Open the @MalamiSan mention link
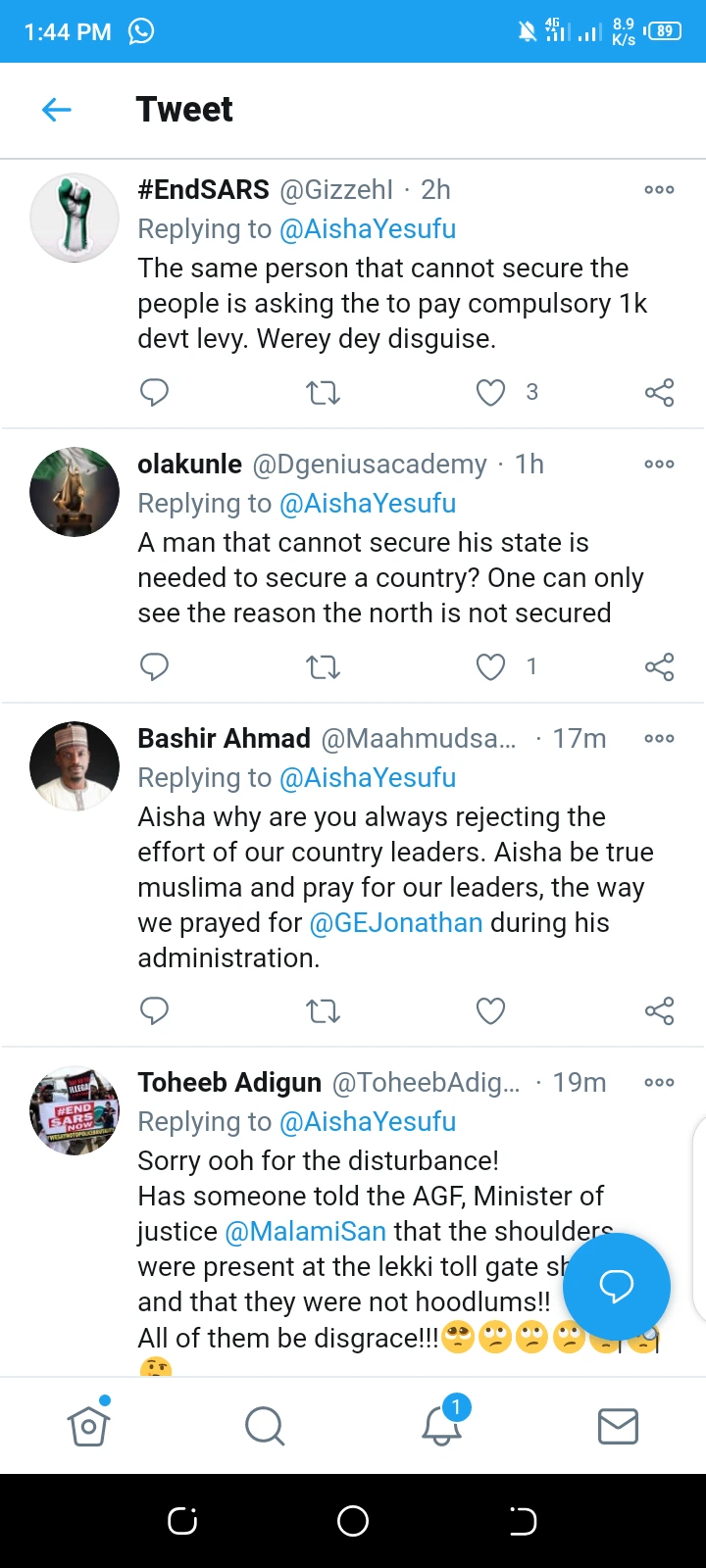 [305, 1232]
